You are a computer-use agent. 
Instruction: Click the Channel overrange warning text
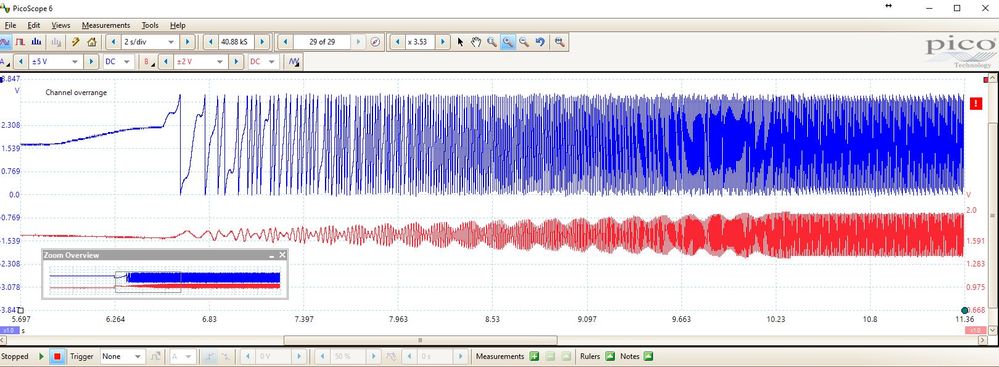(x=76, y=92)
